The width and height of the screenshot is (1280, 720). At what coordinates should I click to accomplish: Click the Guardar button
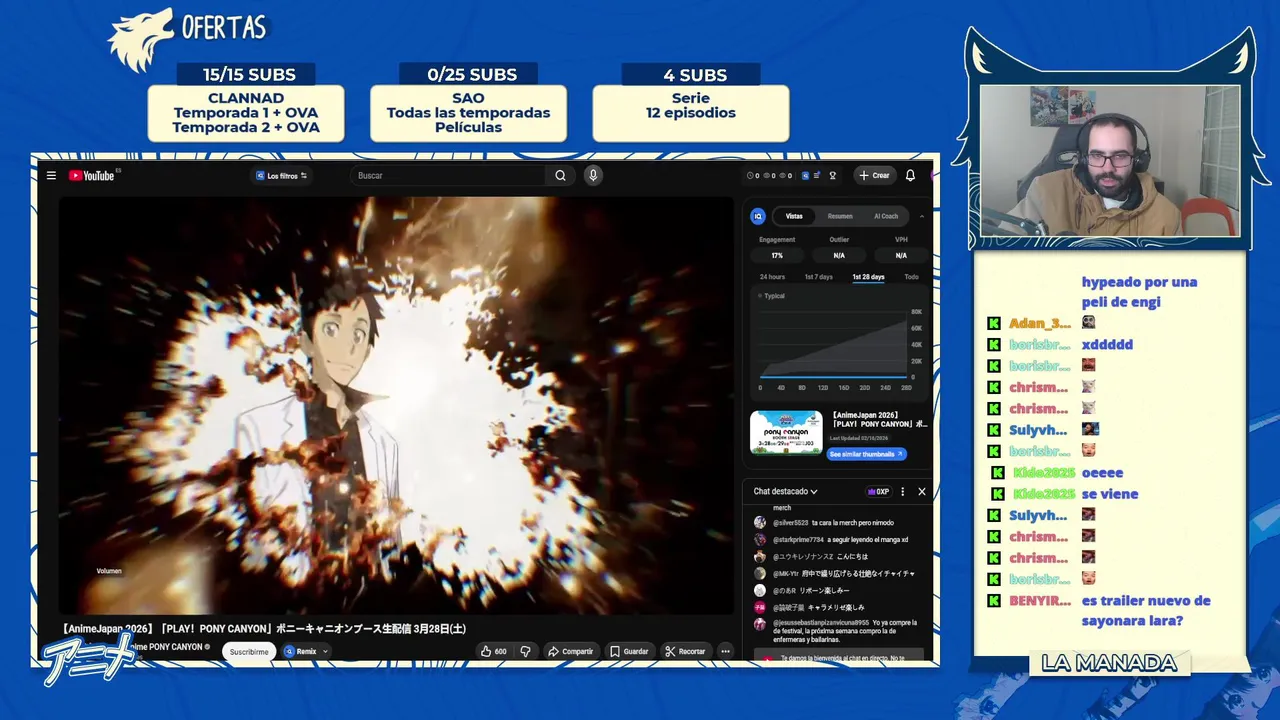[x=629, y=651]
